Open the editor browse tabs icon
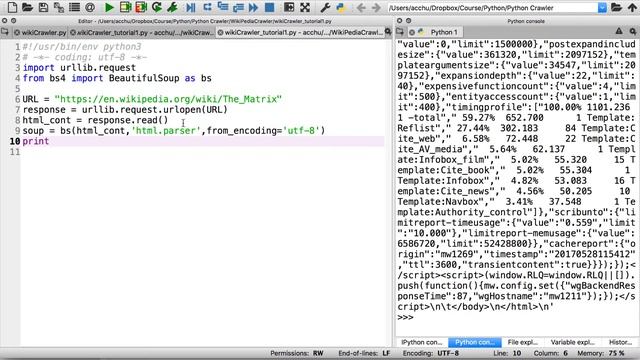640x360 pixels. 5,32
